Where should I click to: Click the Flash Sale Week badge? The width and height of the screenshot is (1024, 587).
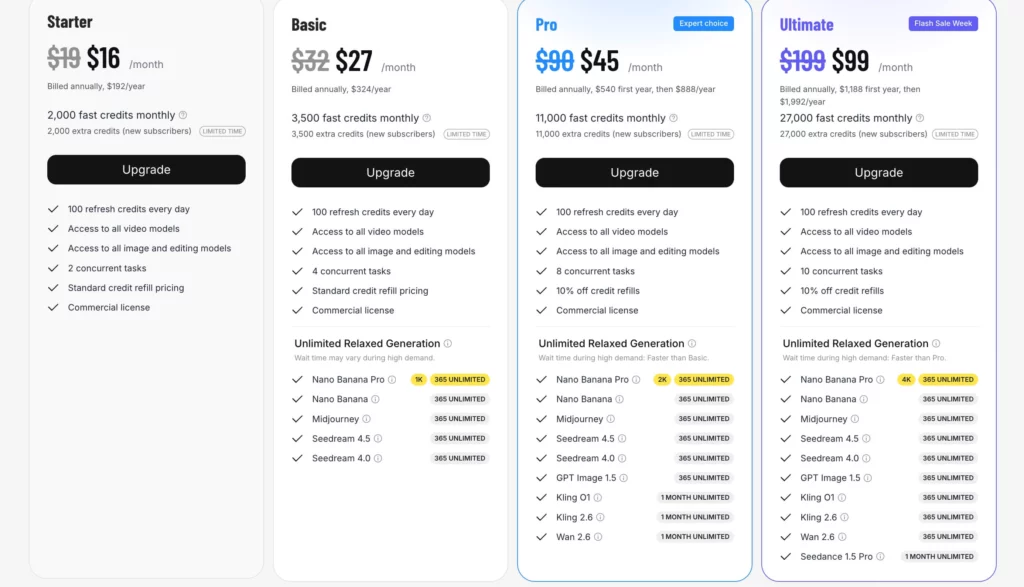(x=943, y=24)
